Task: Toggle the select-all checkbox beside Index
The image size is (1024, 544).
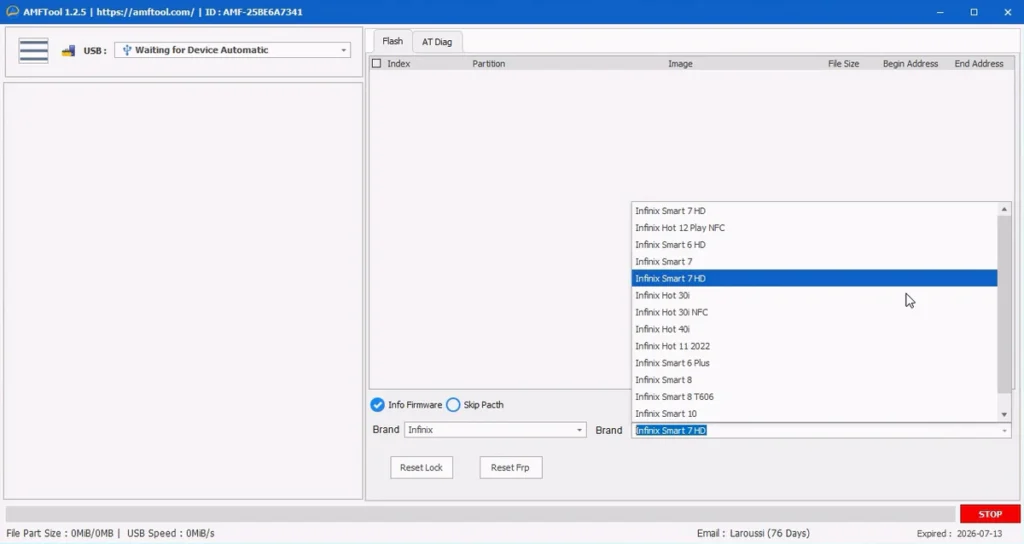Action: 377,64
